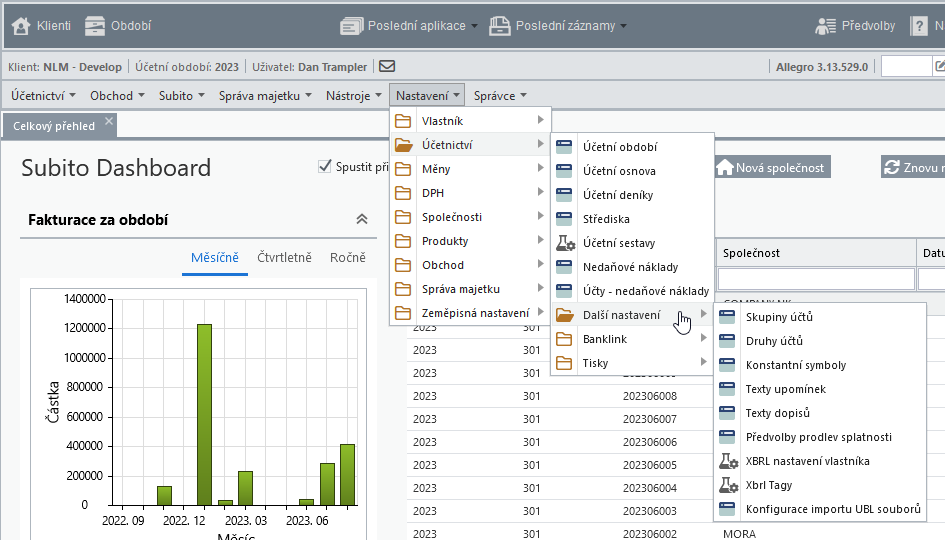This screenshot has height=540, width=945.
Task: Open the Produkty submenu
Action: click(471, 241)
